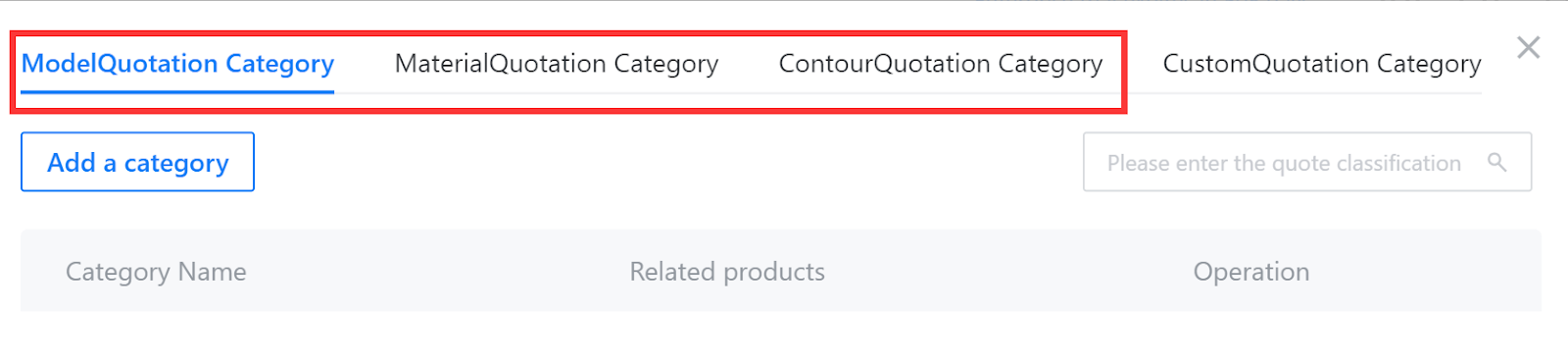Return to Model quotation categories
Image resolution: width=1568 pixels, height=363 pixels.
tap(177, 64)
